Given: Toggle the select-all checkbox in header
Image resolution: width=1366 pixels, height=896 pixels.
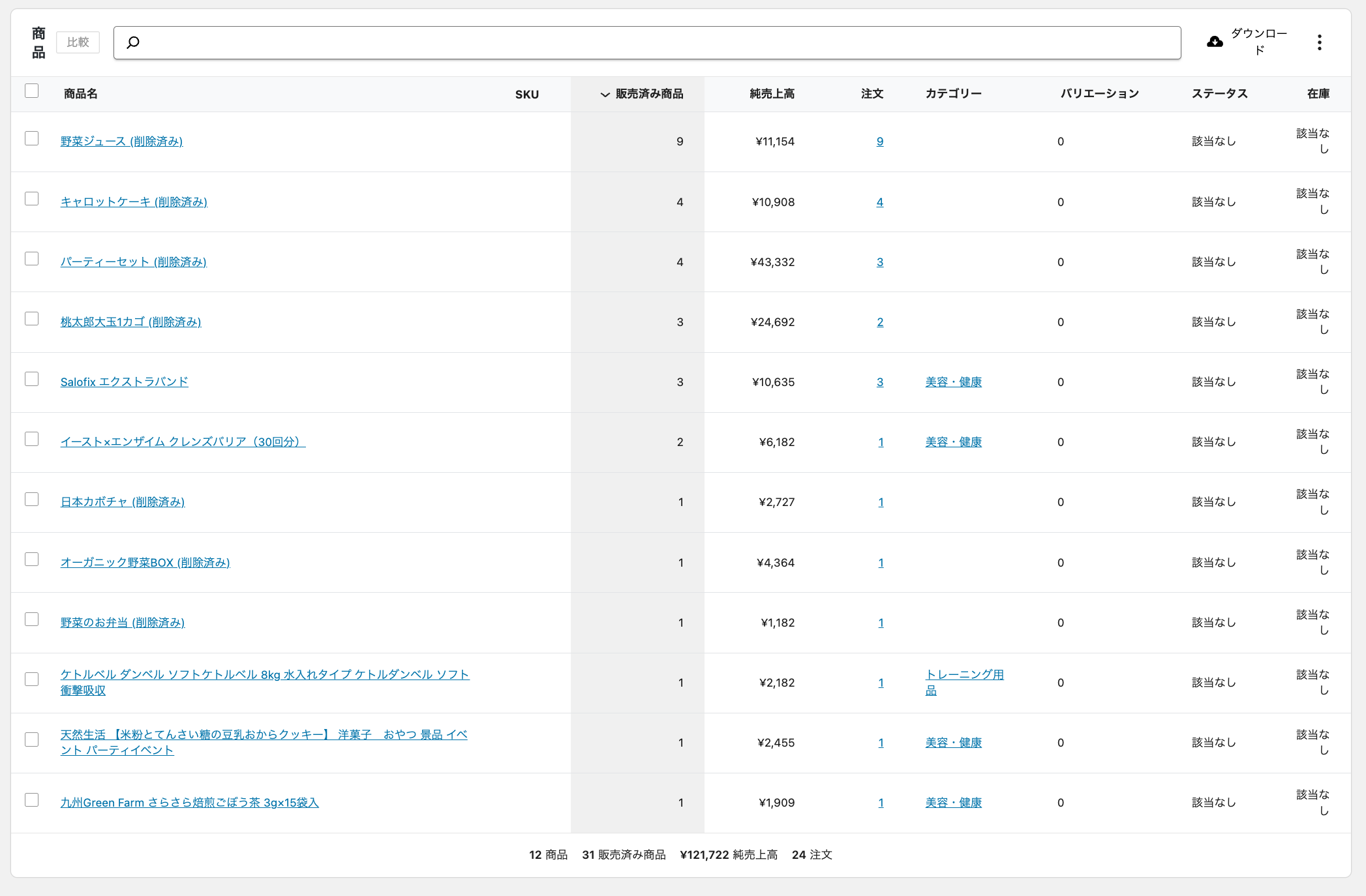Looking at the screenshot, I should [31, 91].
